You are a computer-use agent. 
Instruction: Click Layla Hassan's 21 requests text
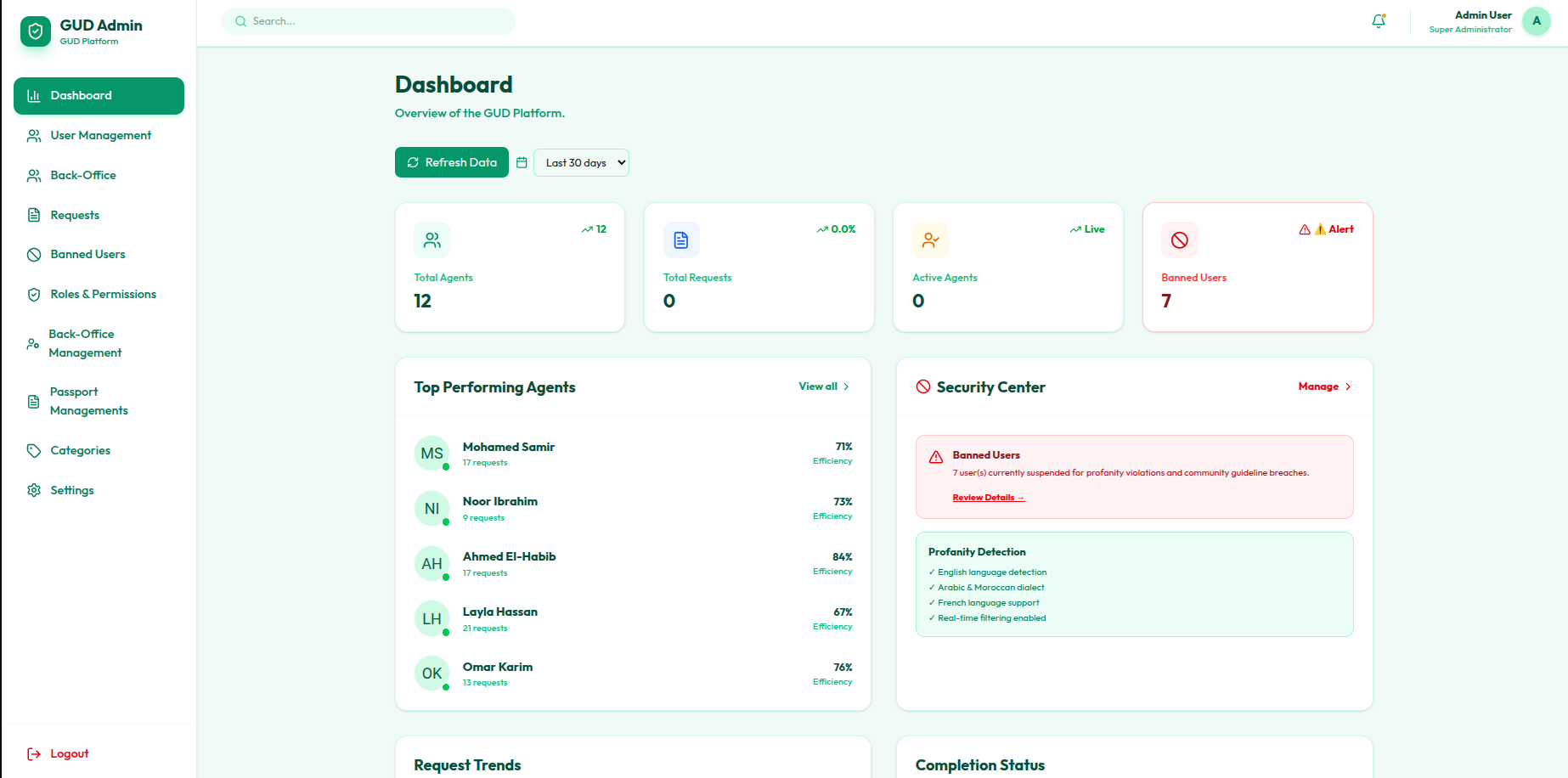pyautogui.click(x=485, y=629)
